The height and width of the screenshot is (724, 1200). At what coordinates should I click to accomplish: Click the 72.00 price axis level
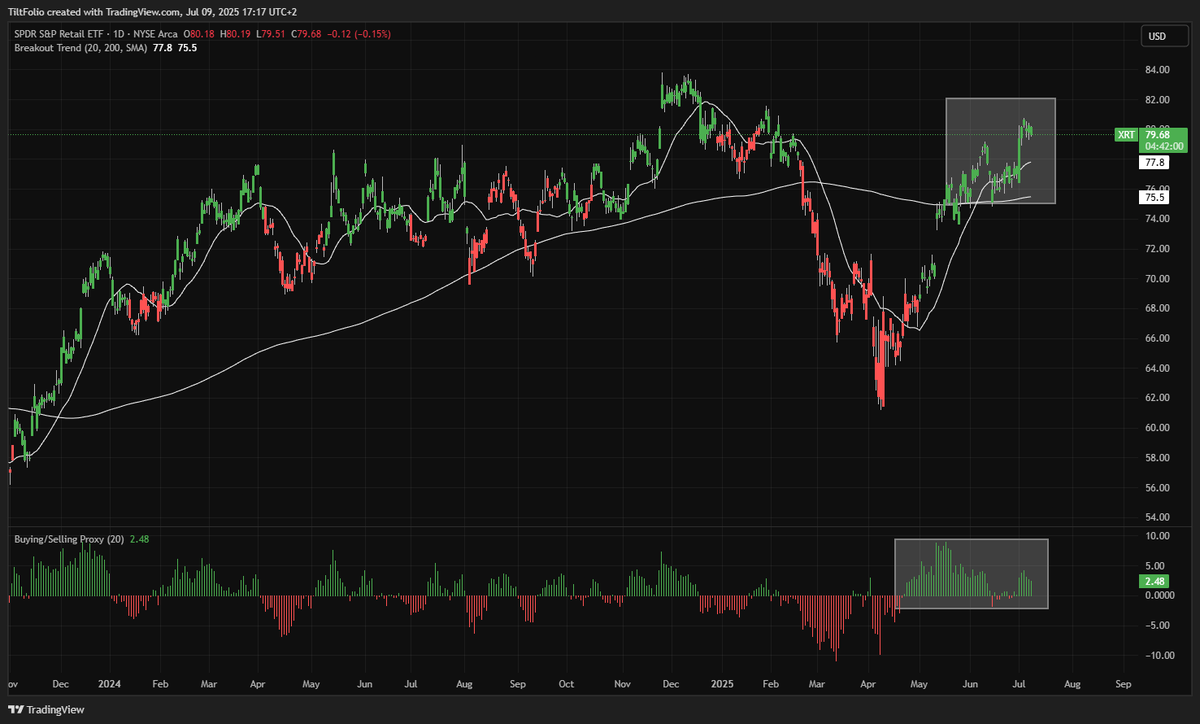coord(1158,249)
